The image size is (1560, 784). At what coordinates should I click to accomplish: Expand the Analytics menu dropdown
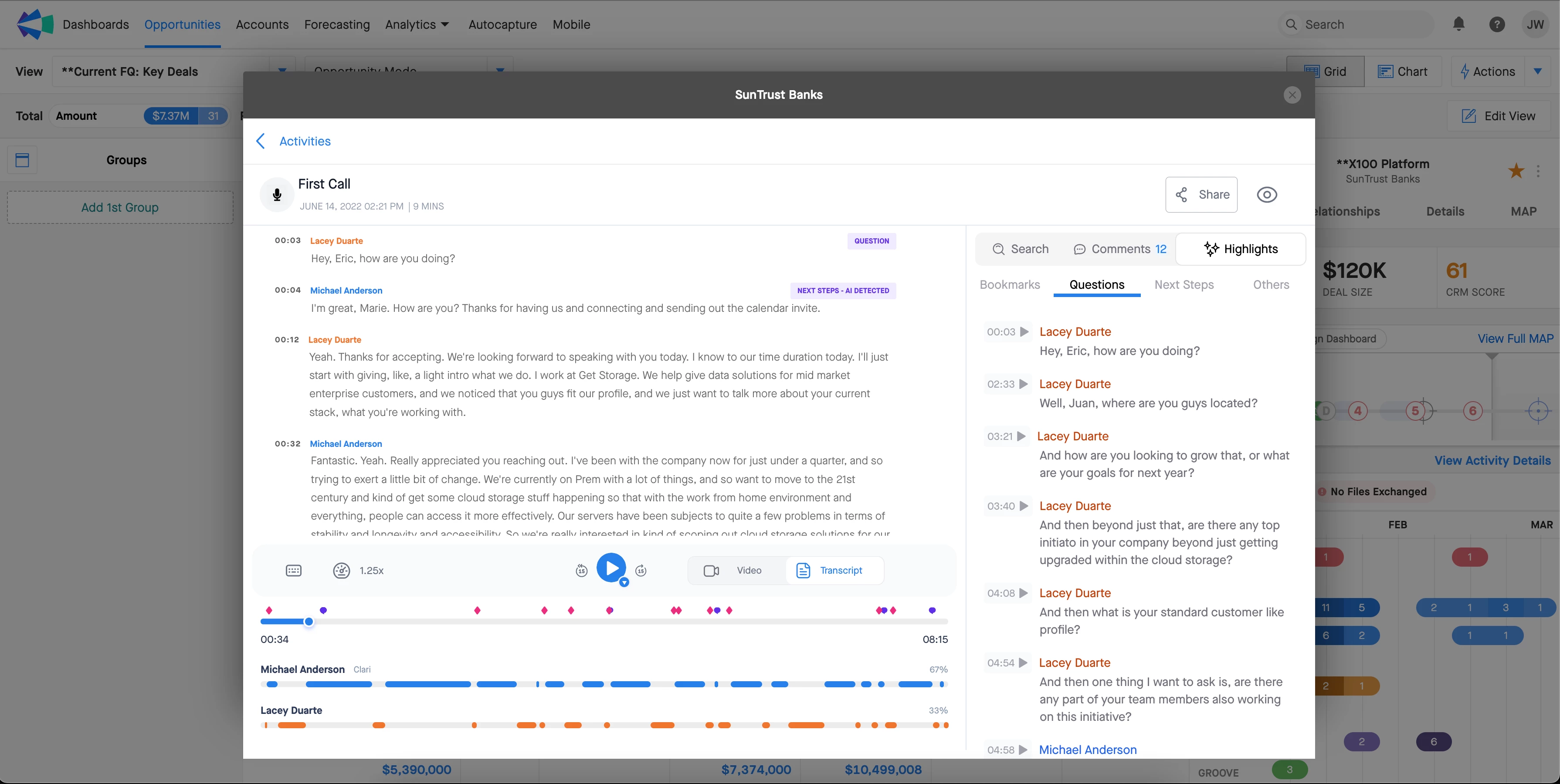click(445, 24)
